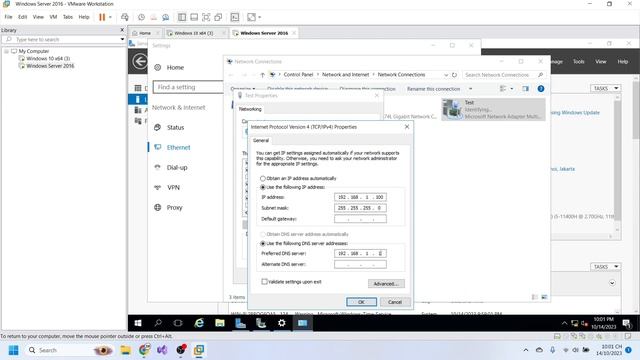This screenshot has width=640, height=360.
Task: Click the Default gateway field
Action: 360,219
